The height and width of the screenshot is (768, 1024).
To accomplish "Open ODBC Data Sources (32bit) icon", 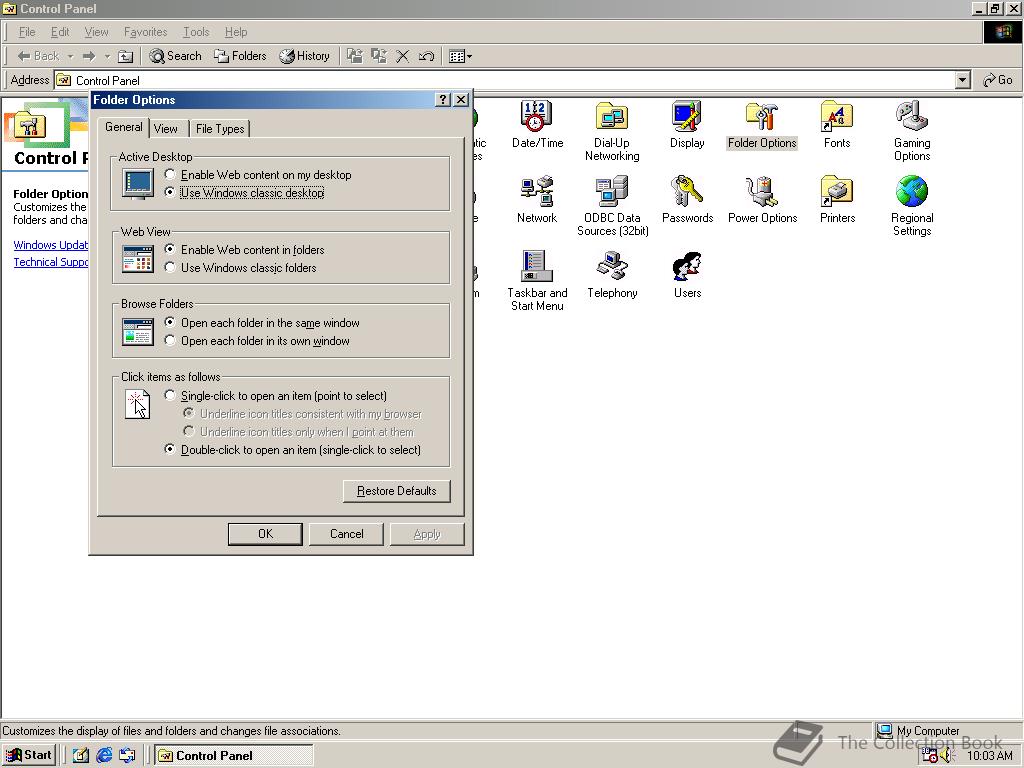I will coord(612,206).
